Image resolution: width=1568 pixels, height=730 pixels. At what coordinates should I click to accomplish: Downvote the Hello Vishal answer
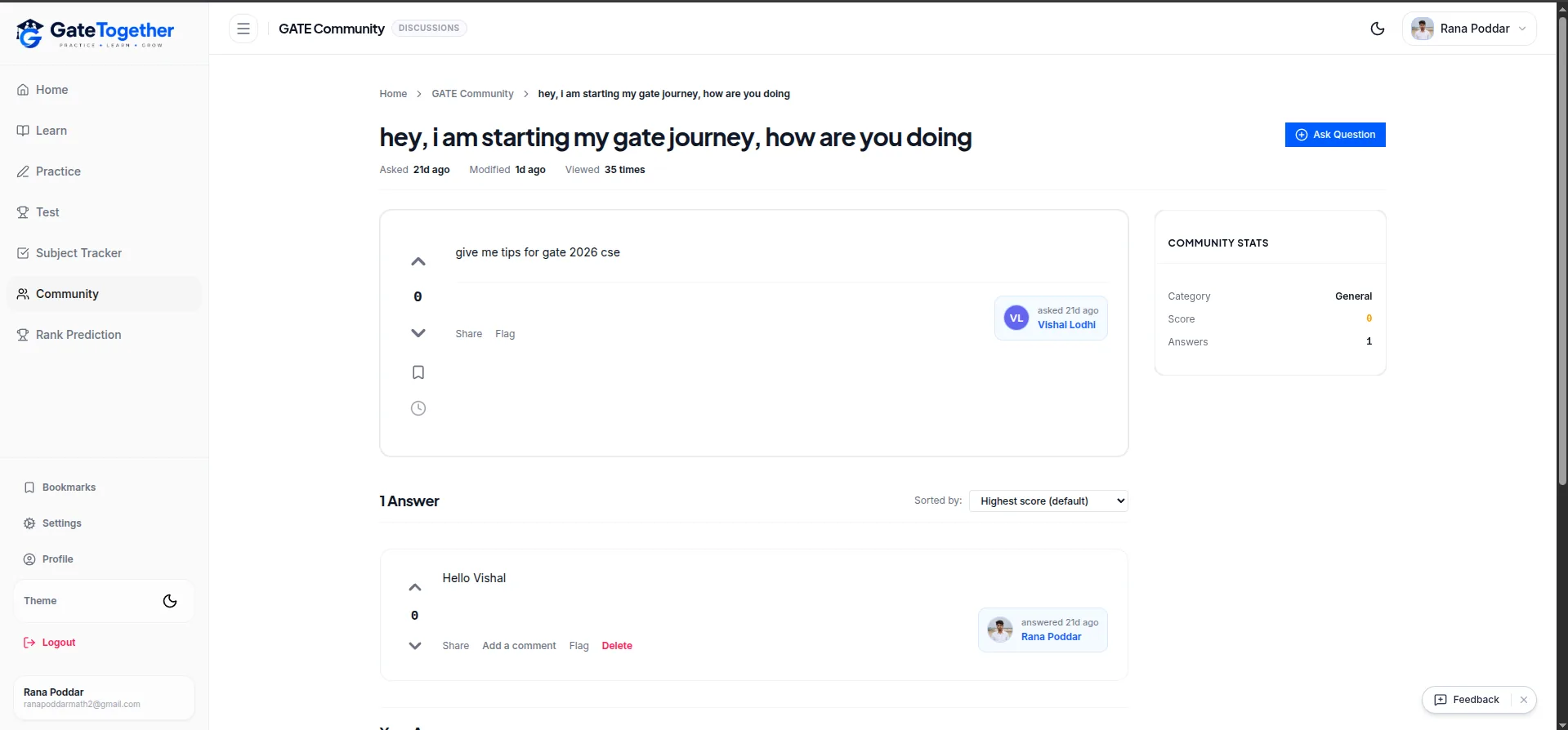pyautogui.click(x=415, y=646)
